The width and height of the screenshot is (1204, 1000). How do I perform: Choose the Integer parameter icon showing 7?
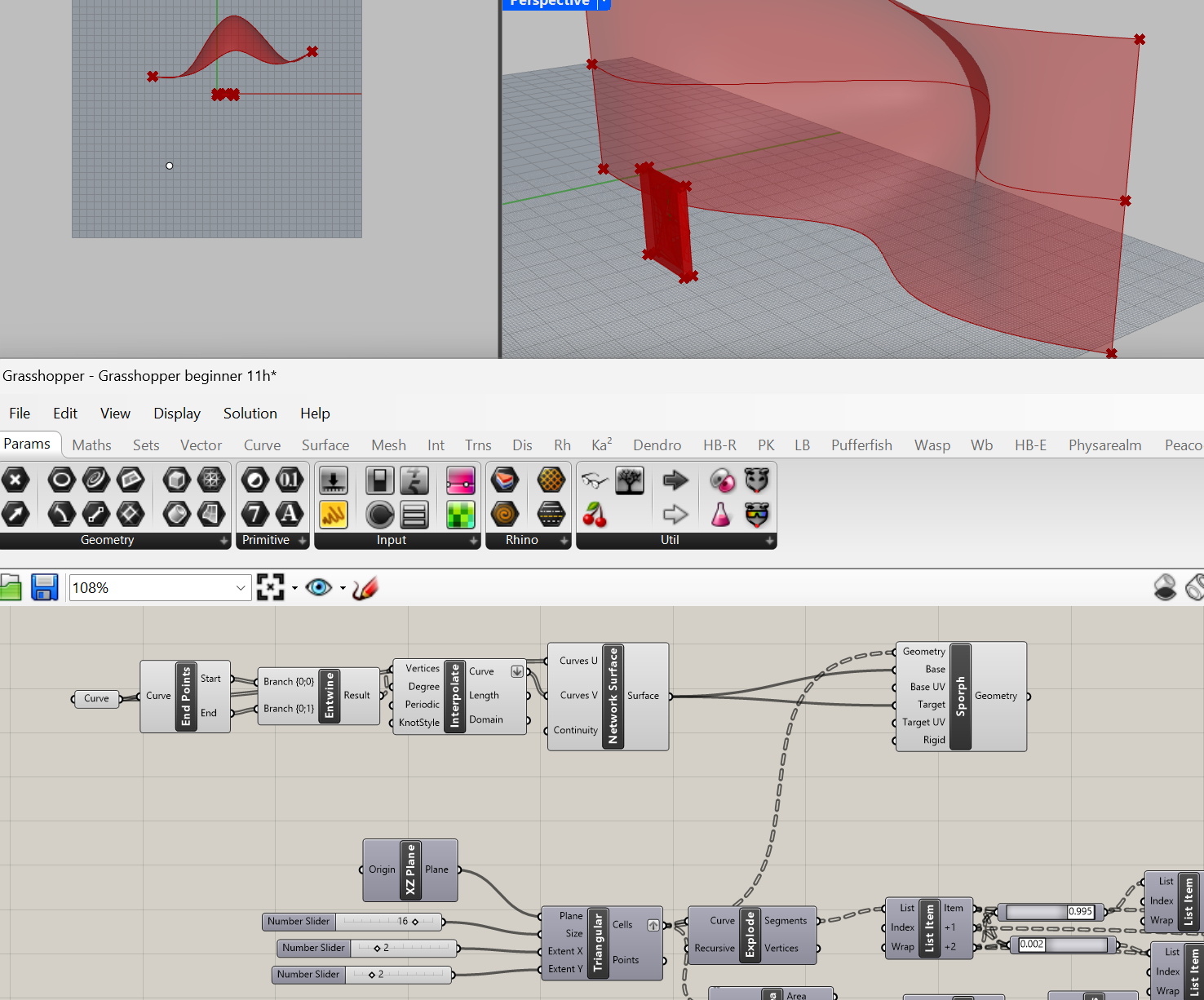point(255,514)
